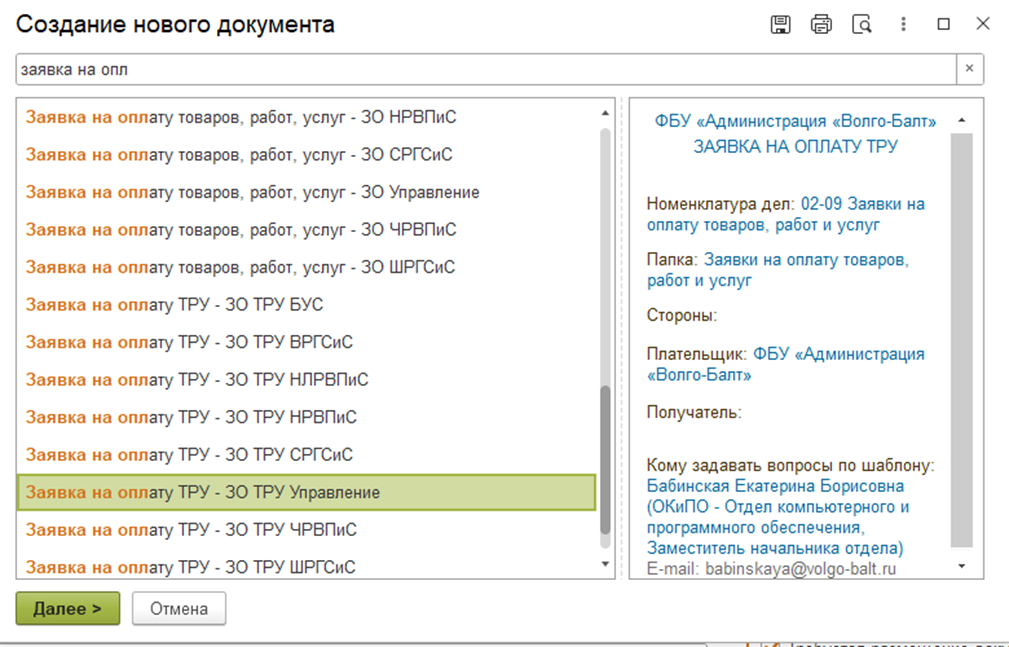Click the Далее button
This screenshot has width=1009, height=647.
tap(67, 608)
